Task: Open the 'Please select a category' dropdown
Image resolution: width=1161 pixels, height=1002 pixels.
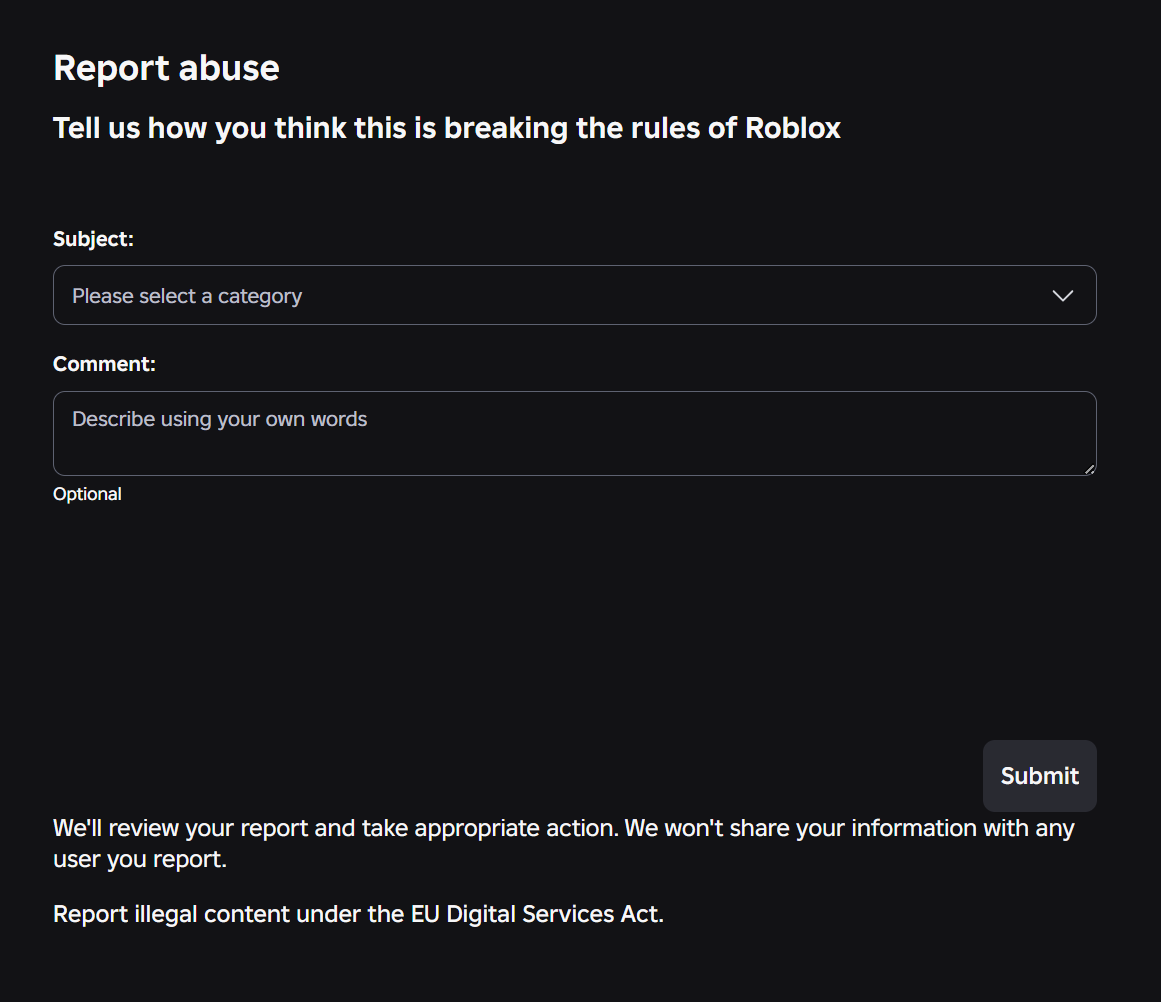Action: 574,296
